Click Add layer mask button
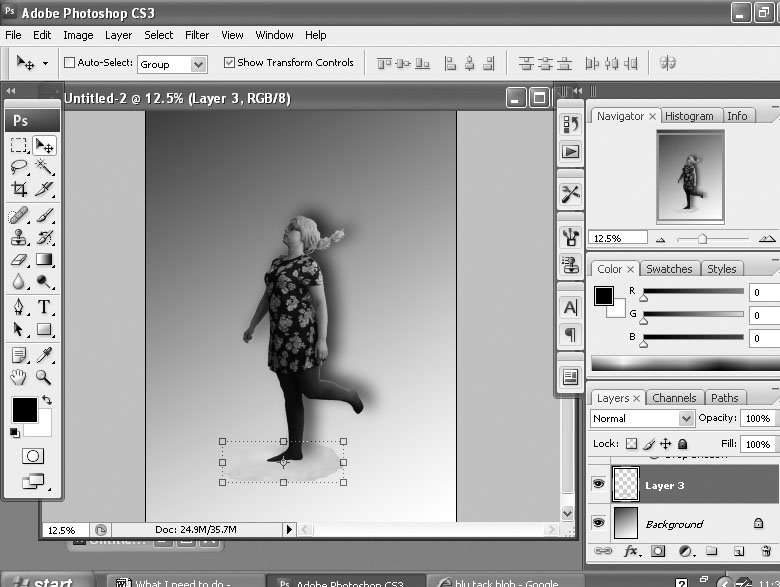Image resolution: width=780 pixels, height=587 pixels. [658, 551]
